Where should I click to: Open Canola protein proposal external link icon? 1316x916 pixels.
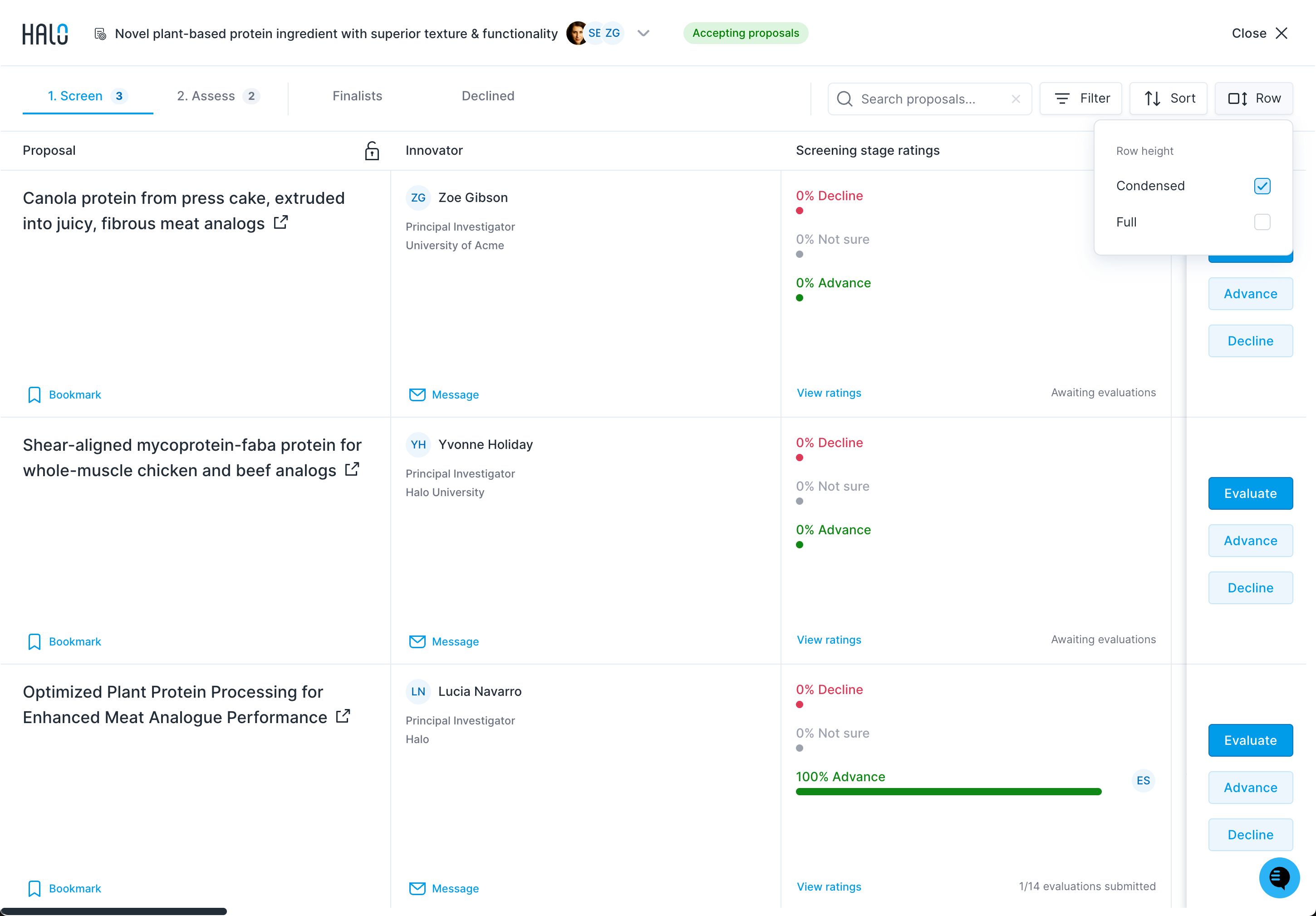click(x=281, y=222)
